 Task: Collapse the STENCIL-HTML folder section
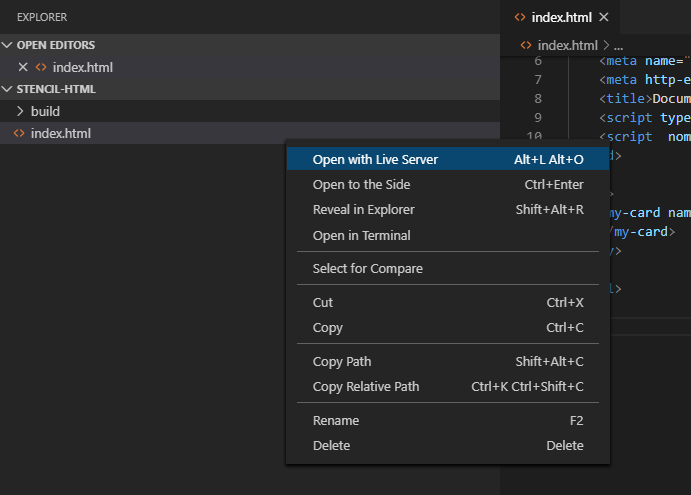coord(8,89)
